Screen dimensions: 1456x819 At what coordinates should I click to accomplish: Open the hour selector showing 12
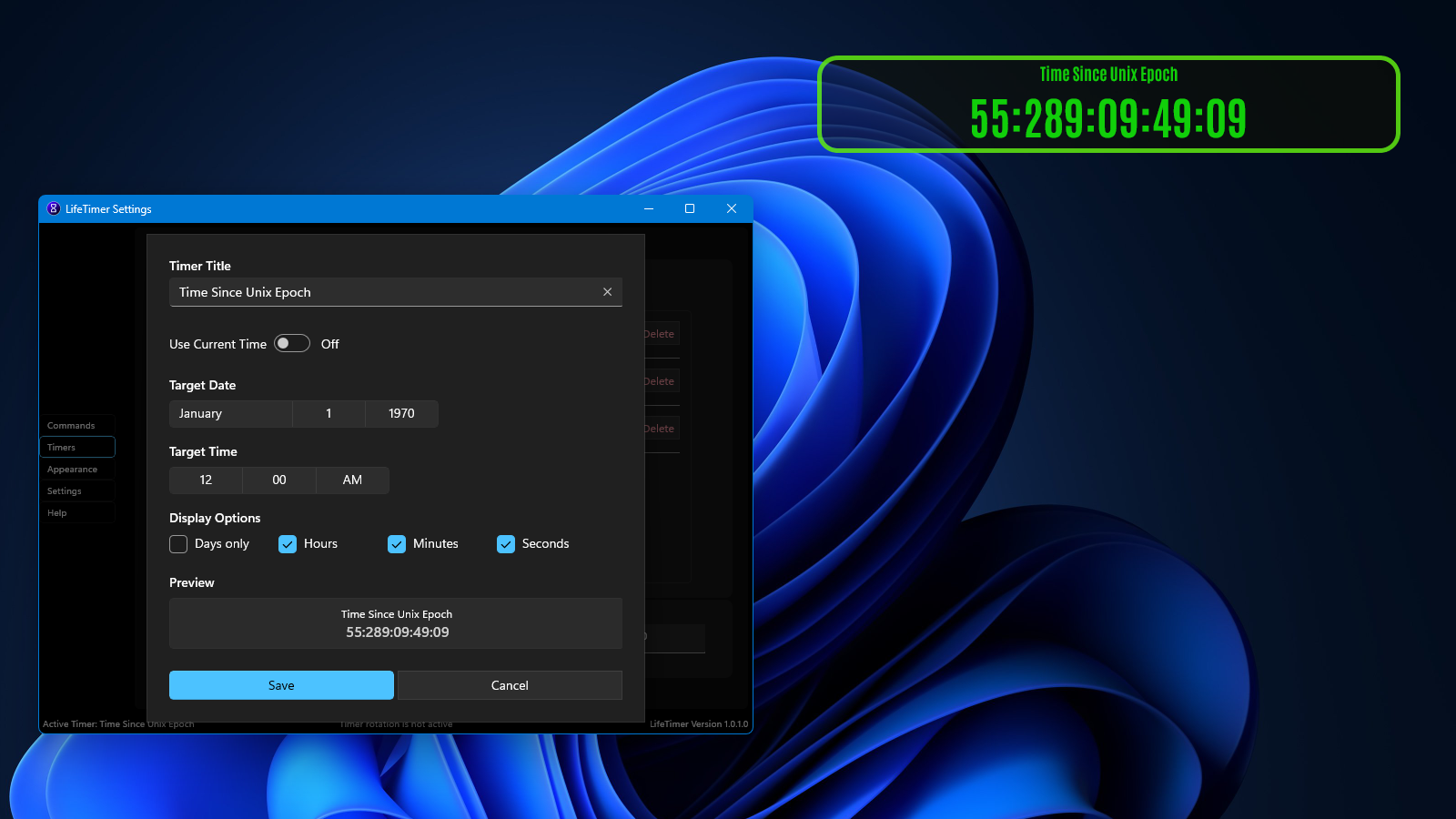(206, 480)
